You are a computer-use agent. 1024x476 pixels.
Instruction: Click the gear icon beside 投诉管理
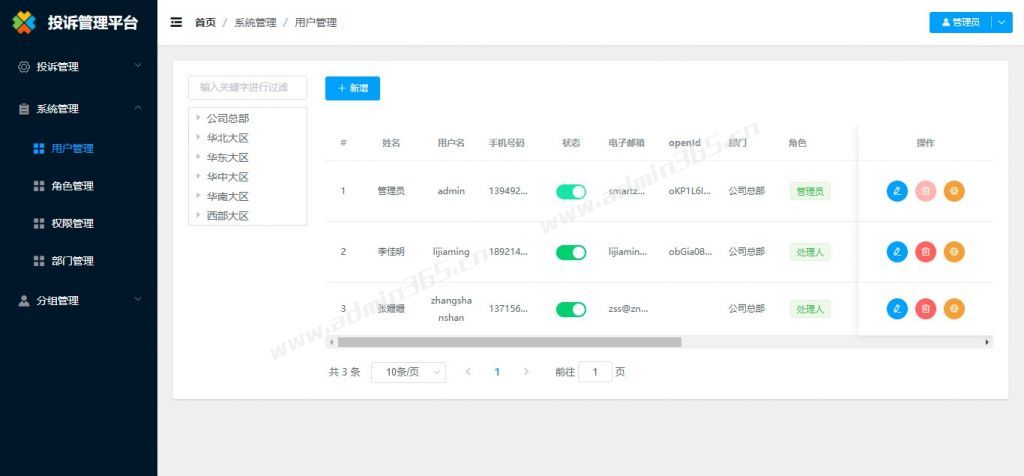tap(24, 67)
